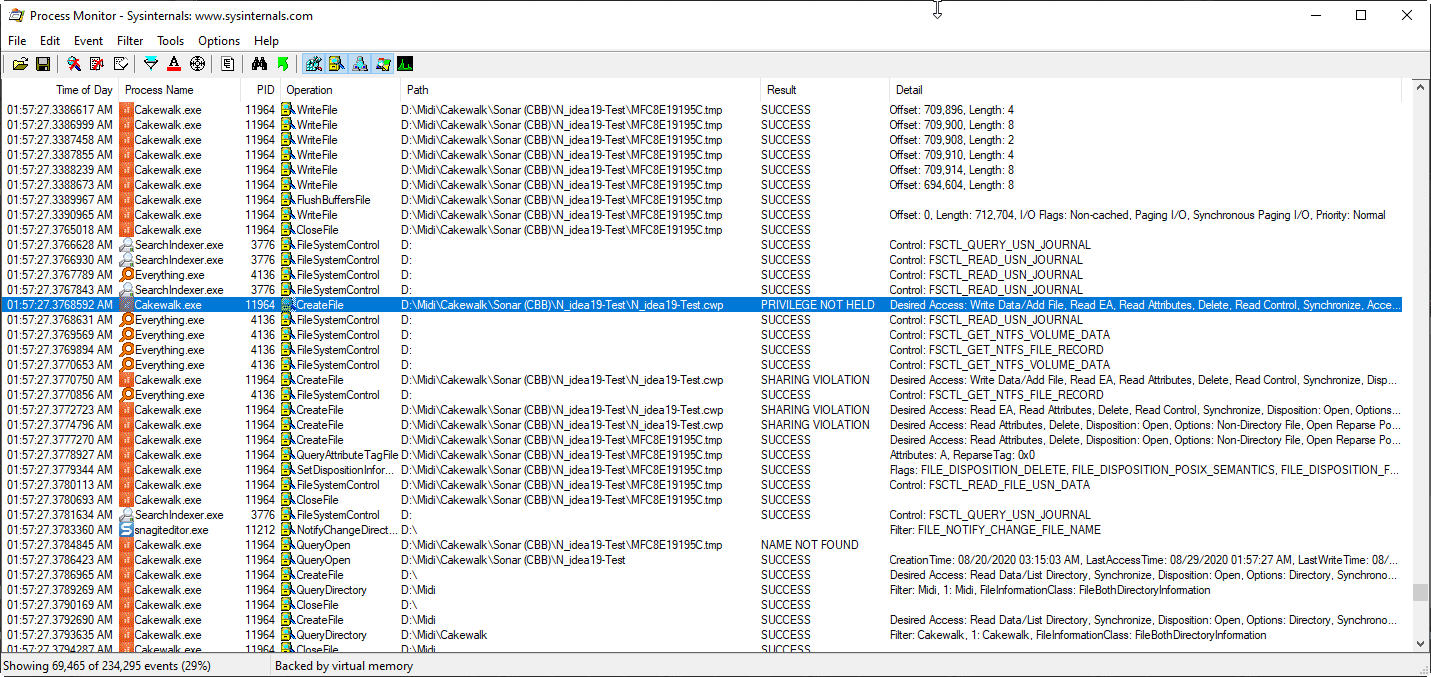
Task: Toggle Show File System Activity icon
Action: 337,64
